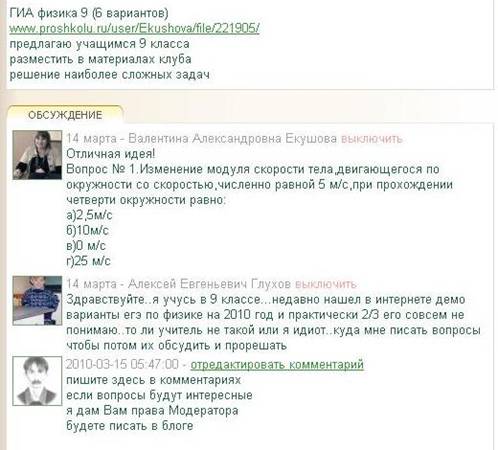Click the 2010-03-15 05:47:00 timestamp

122,364
